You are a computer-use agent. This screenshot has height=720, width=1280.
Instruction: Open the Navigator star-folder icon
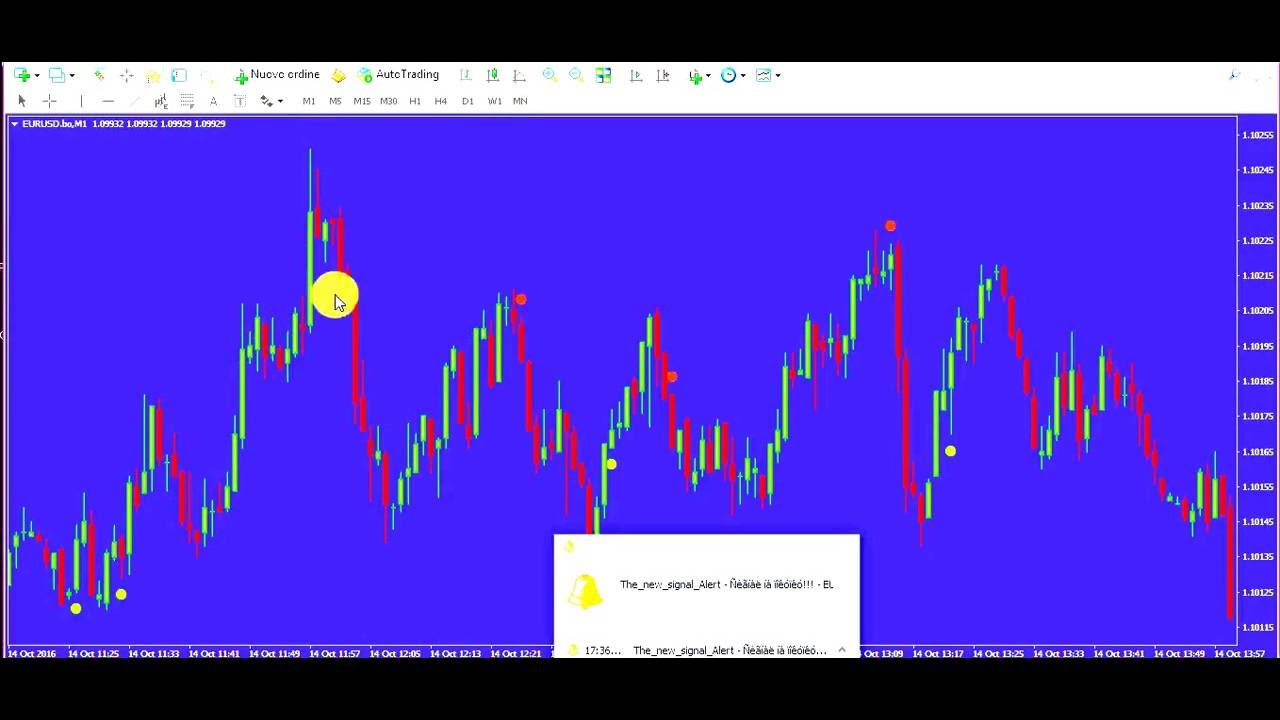pyautogui.click(x=153, y=75)
